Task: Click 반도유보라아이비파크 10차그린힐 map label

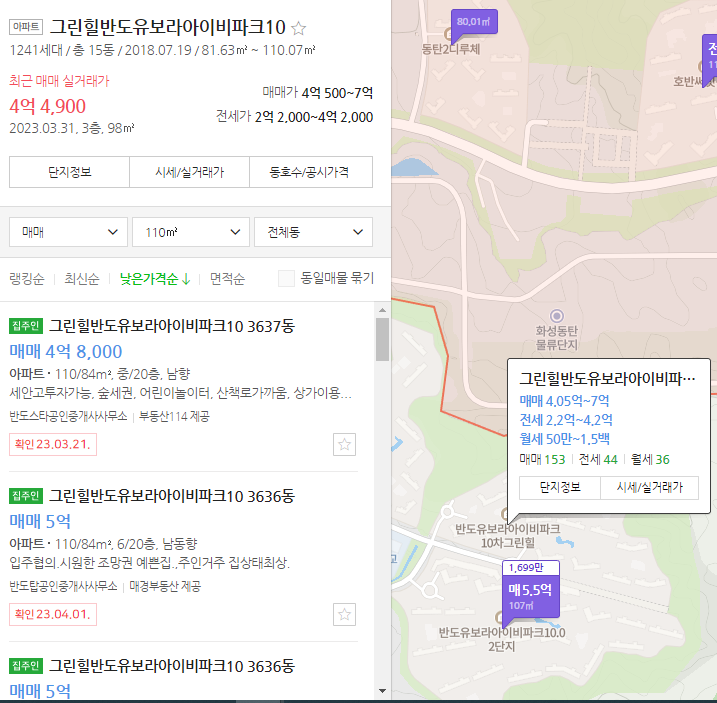Action: pos(508,536)
